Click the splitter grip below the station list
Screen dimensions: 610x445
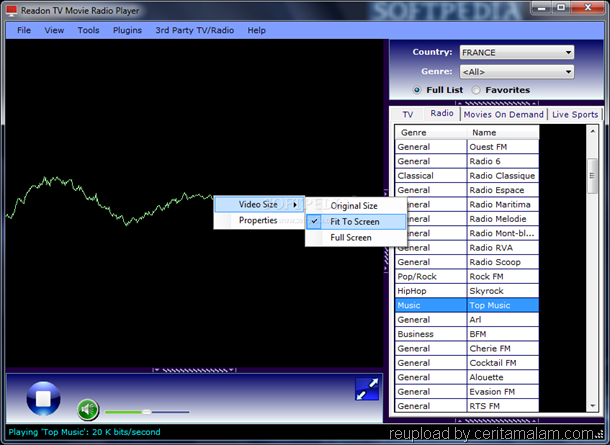[497, 420]
